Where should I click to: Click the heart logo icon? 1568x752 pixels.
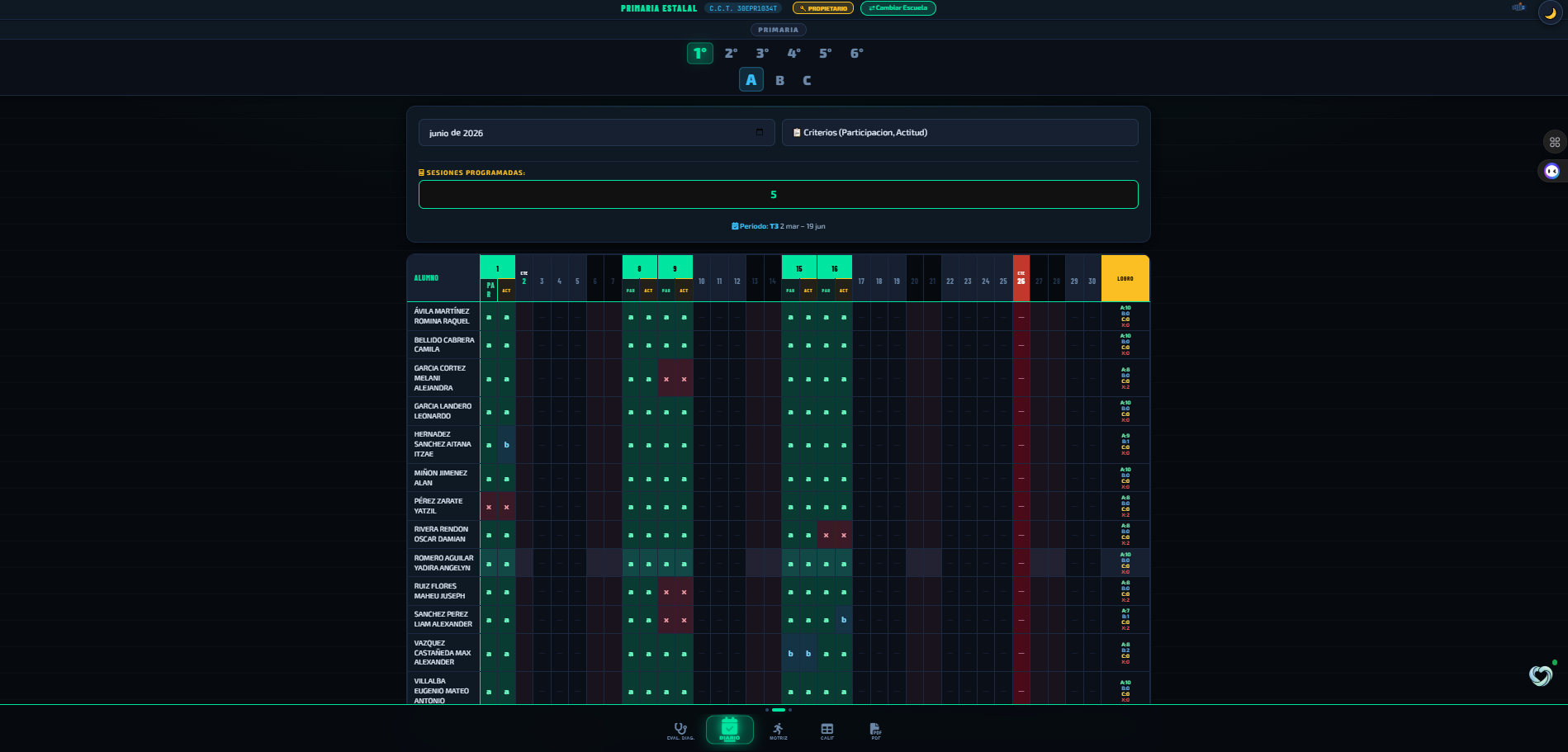[x=1541, y=675]
